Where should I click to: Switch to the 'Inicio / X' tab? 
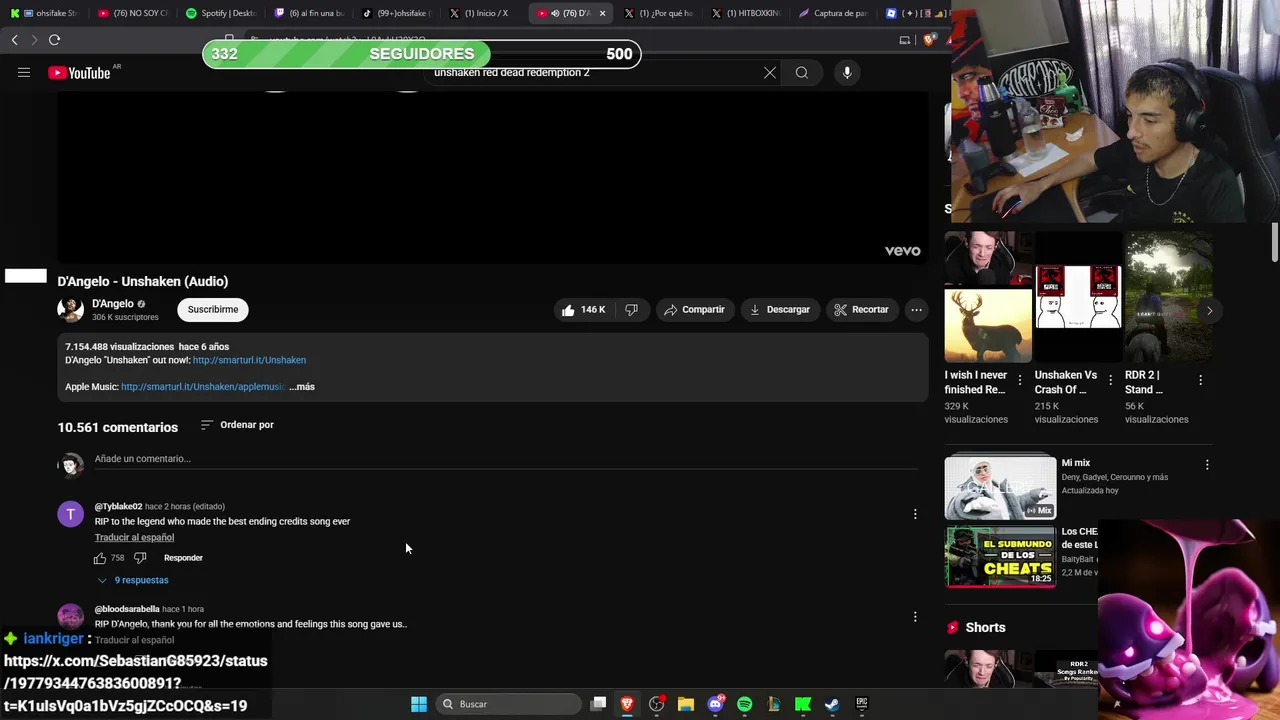(x=485, y=13)
